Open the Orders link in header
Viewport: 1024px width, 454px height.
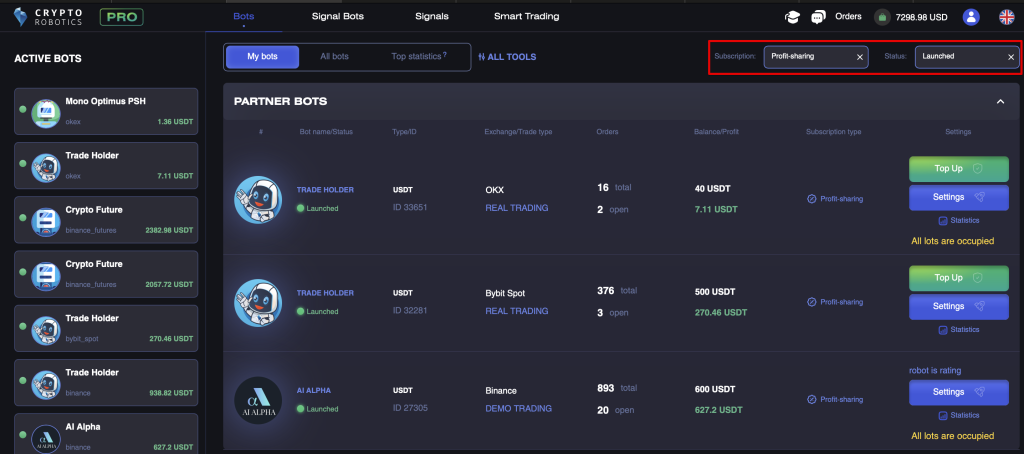coord(848,16)
